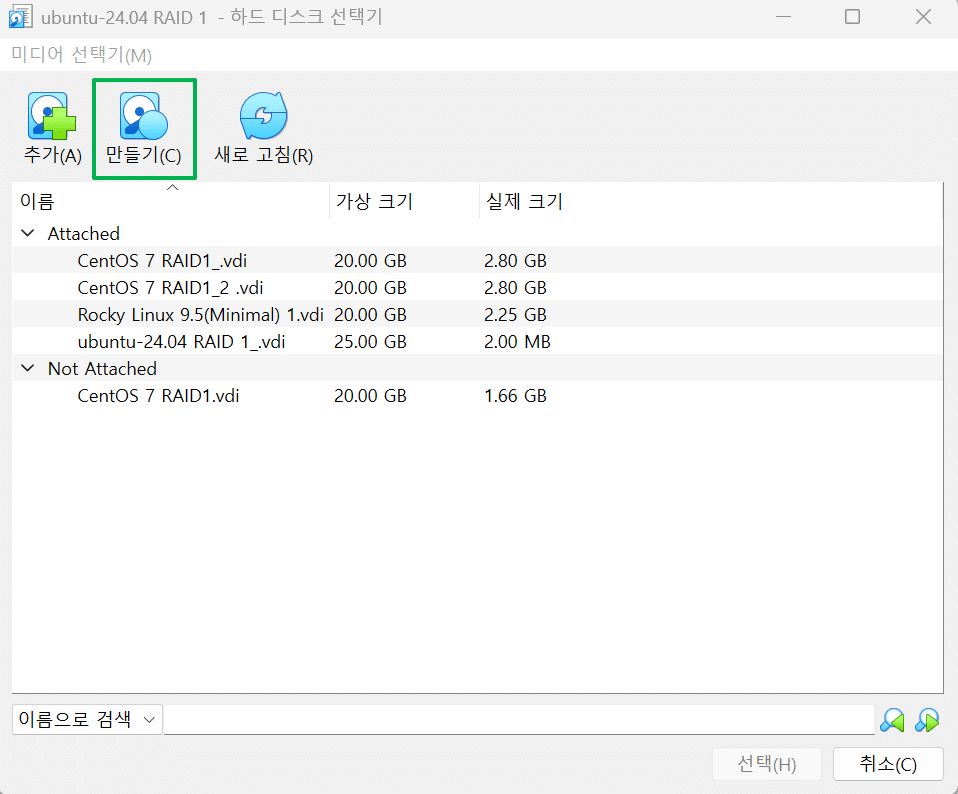Collapse the Not Attached group
The height and width of the screenshot is (794, 958).
27,368
